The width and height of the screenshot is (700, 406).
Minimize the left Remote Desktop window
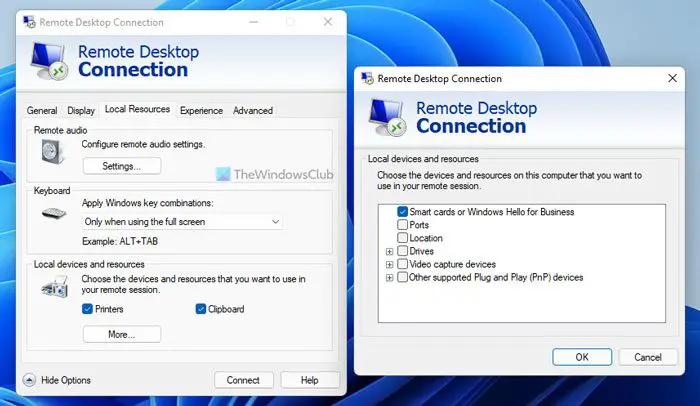[x=254, y=22]
